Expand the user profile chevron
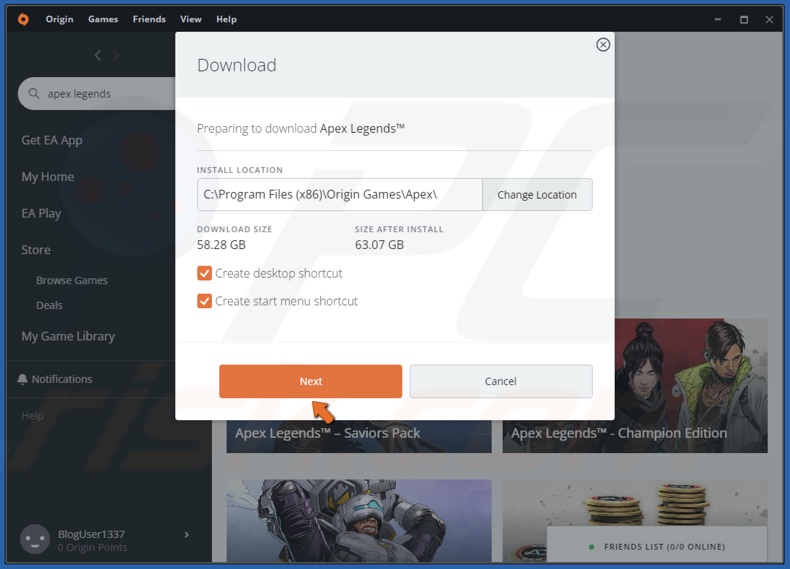This screenshot has height=569, width=790. point(187,535)
